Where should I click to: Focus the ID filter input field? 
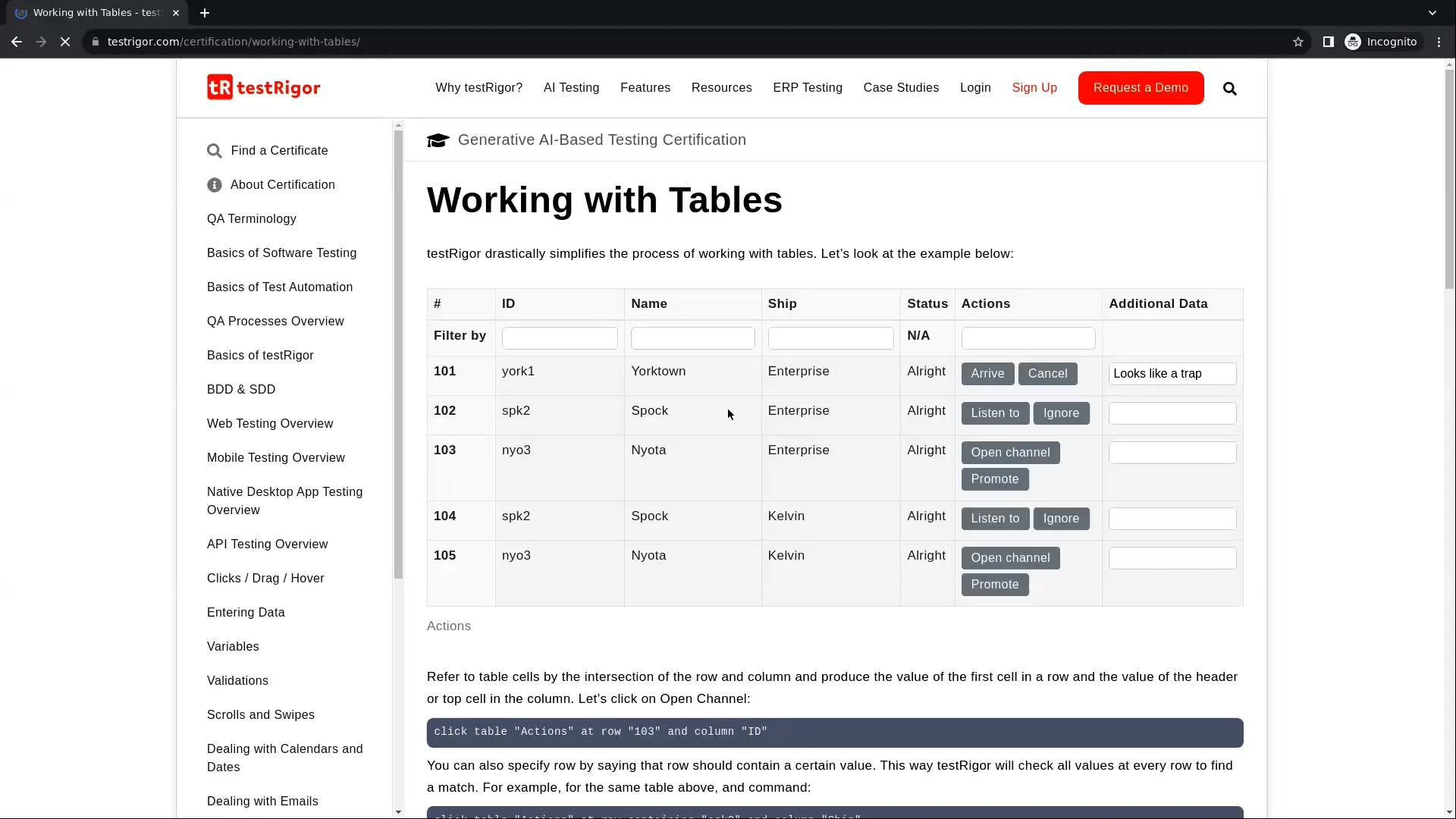pyautogui.click(x=560, y=338)
